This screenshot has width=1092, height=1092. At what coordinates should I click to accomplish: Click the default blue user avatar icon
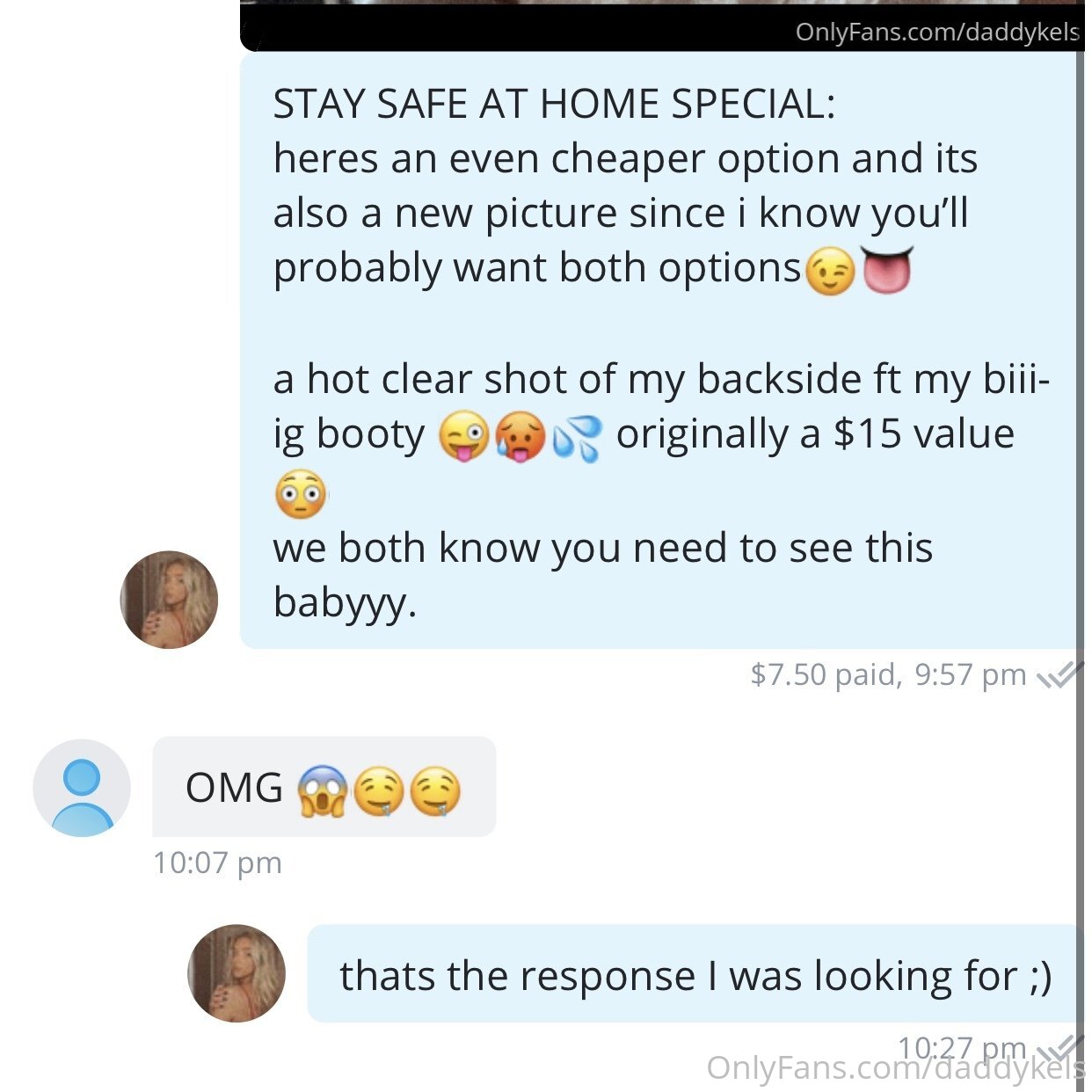point(82,788)
